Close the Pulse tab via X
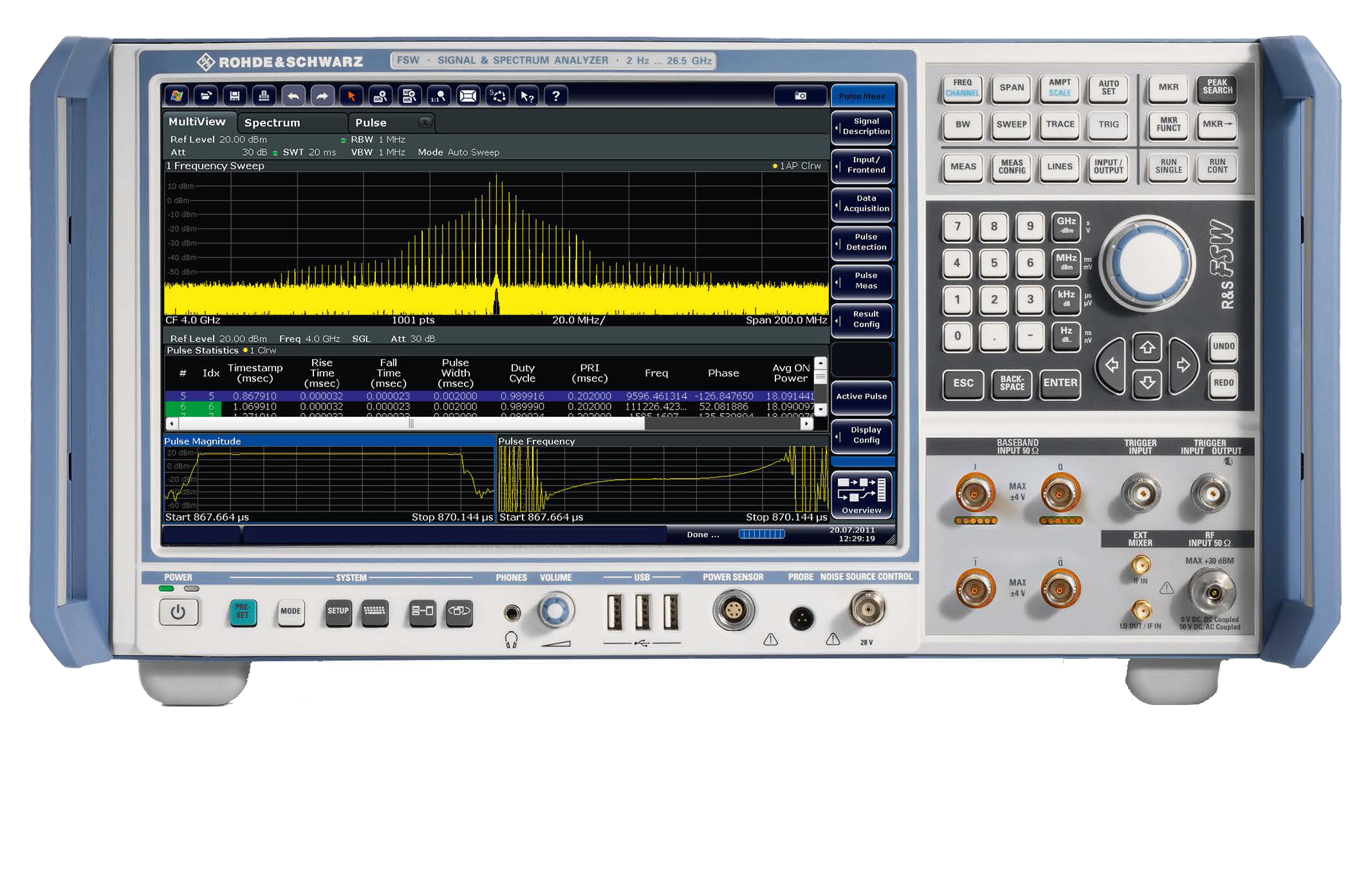1372x880 pixels. tap(425, 122)
